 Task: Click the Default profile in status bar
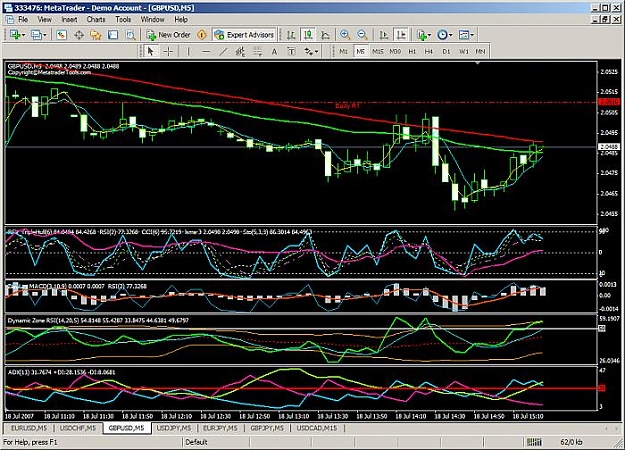pyautogui.click(x=197, y=442)
